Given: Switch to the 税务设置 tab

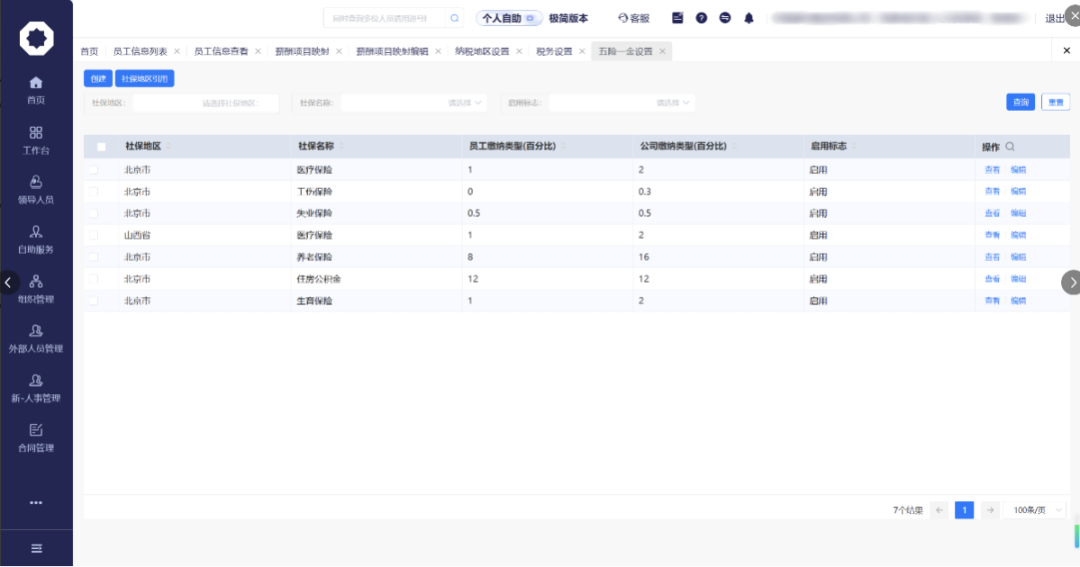Looking at the screenshot, I should tap(554, 51).
